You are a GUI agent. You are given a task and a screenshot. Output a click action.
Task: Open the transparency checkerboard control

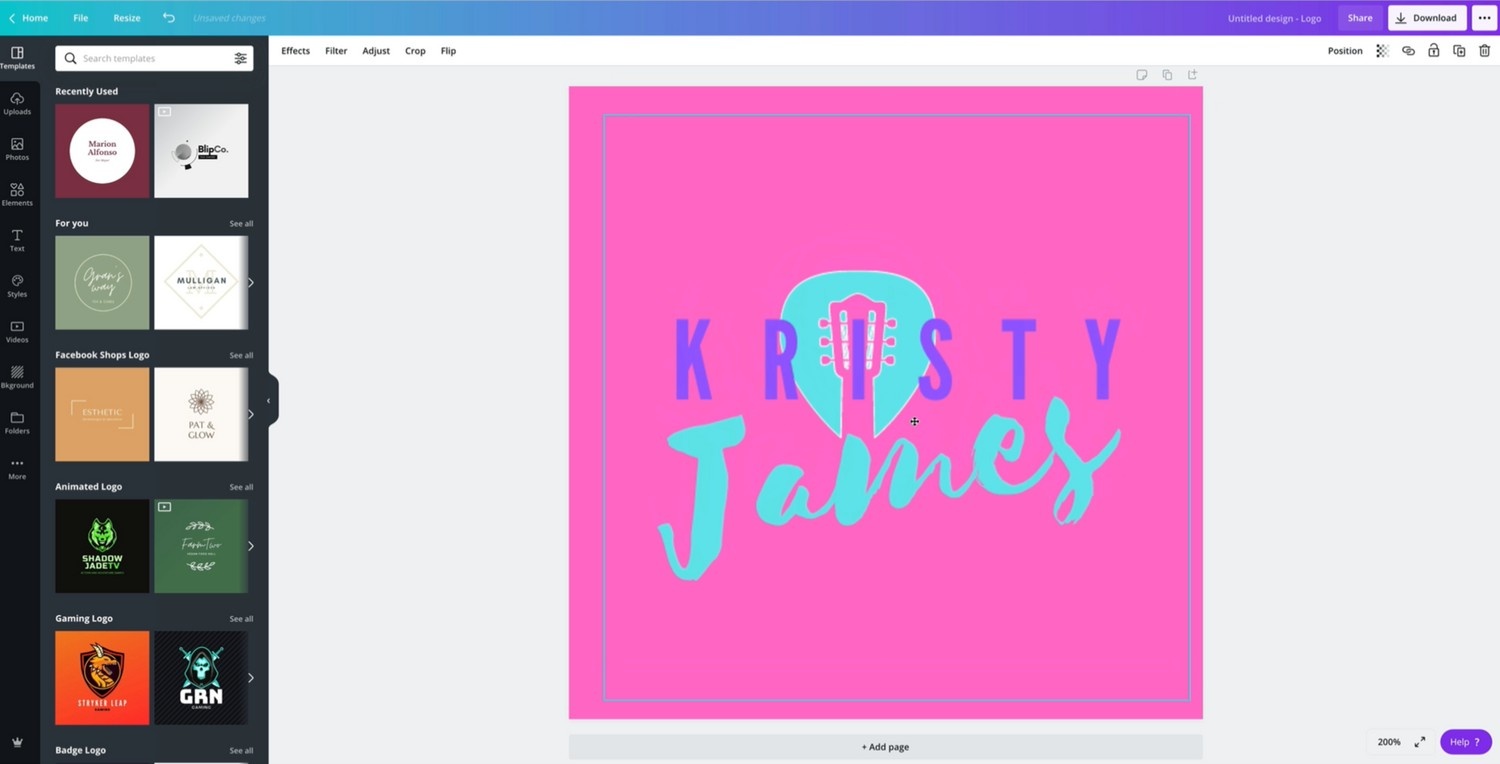coord(1382,51)
